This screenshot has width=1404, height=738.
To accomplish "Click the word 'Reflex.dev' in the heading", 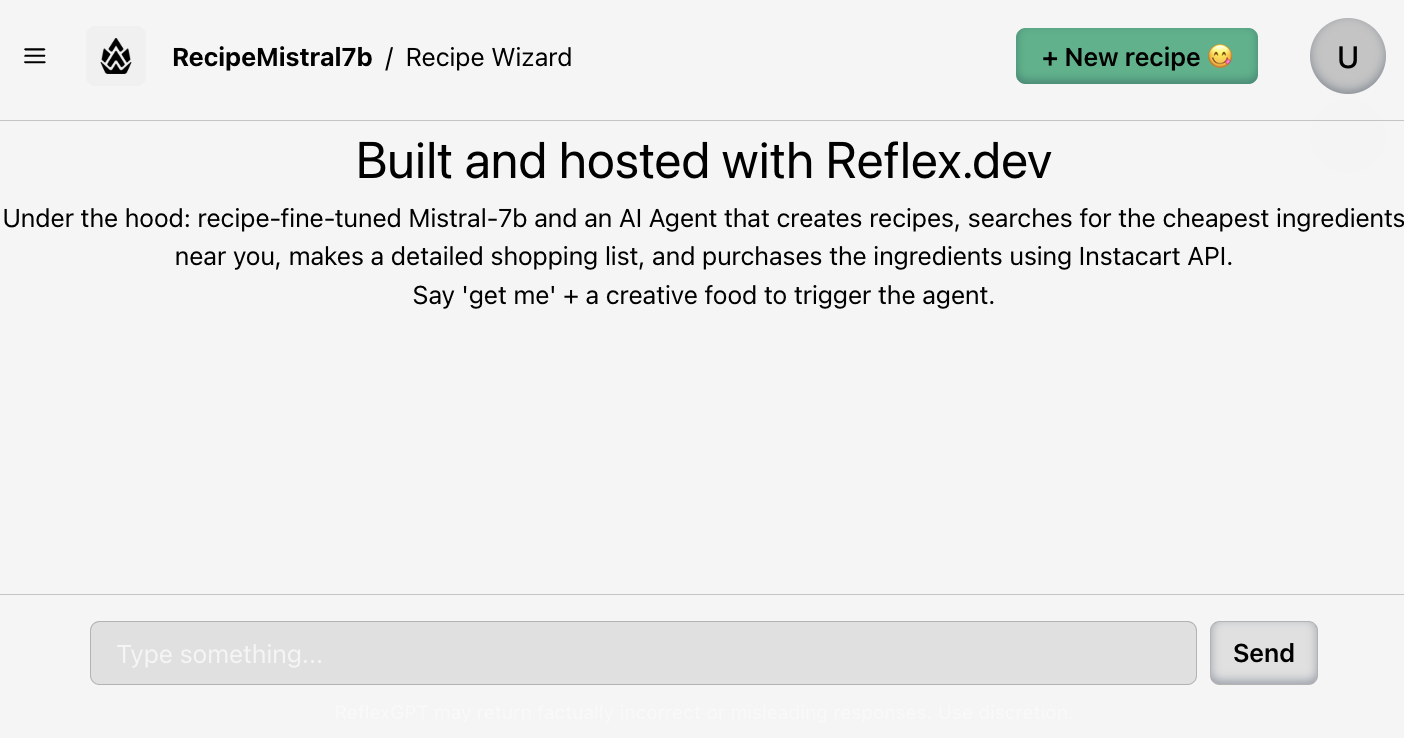I will point(938,160).
